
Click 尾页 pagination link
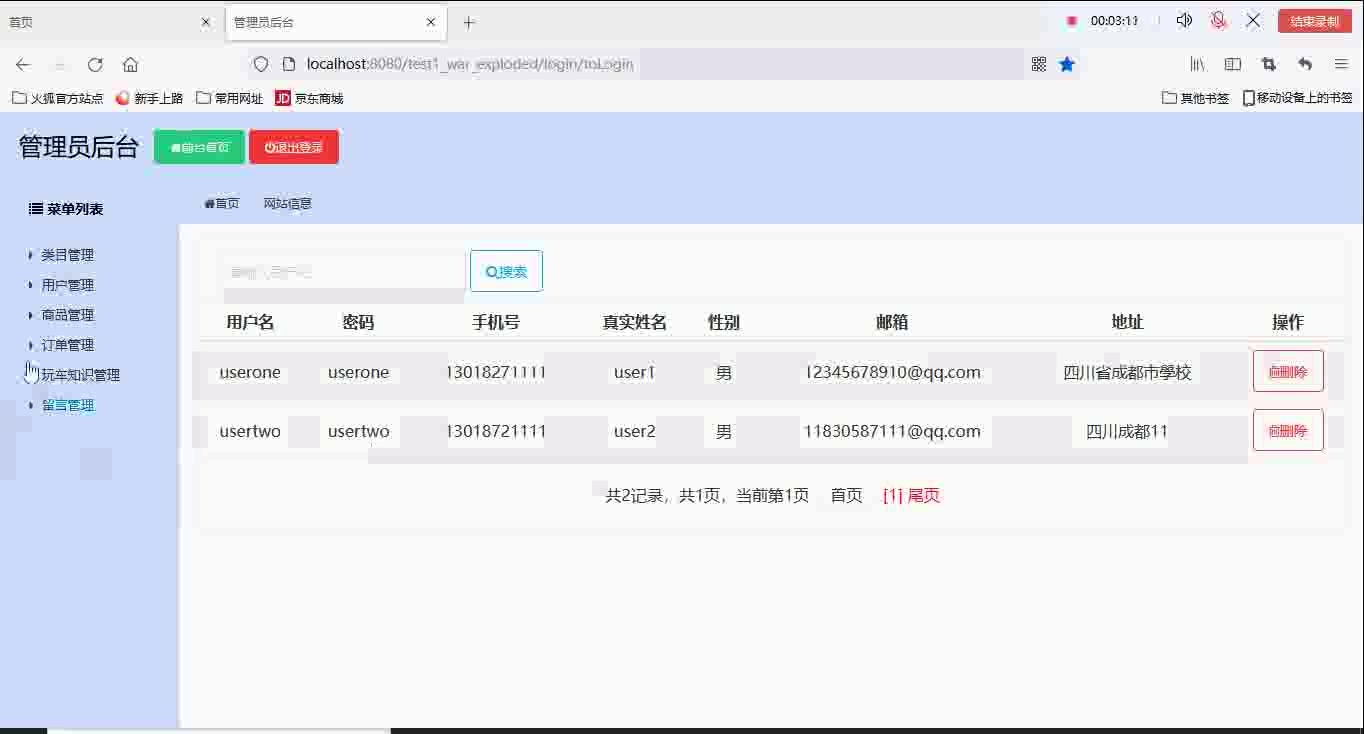(x=924, y=495)
